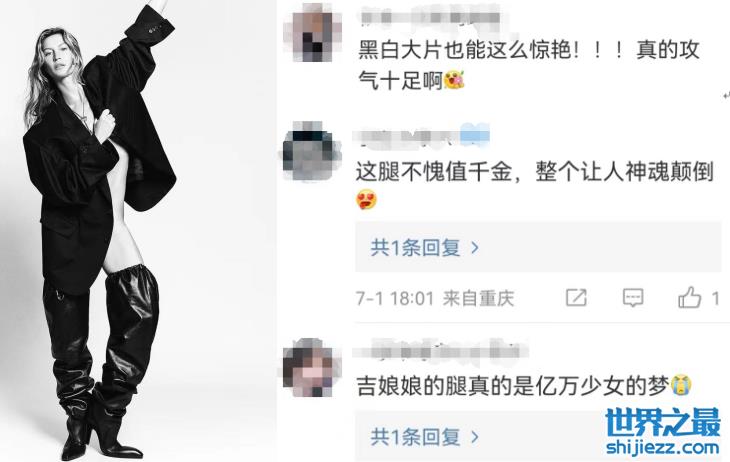Image resolution: width=730 pixels, height=462 pixels.
Task: Click the like count number beside thumbs-up
Action: [x=716, y=298]
